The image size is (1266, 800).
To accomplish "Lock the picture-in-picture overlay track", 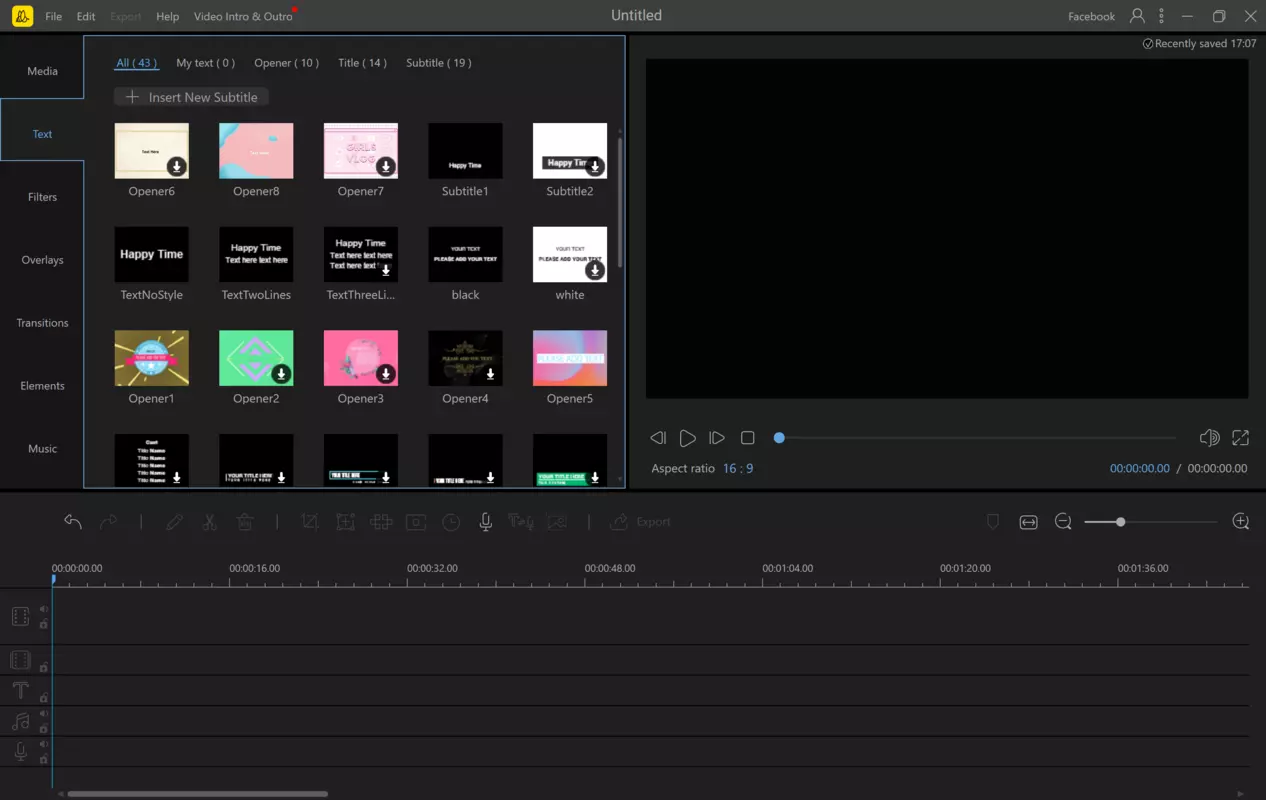I will click(x=44, y=667).
